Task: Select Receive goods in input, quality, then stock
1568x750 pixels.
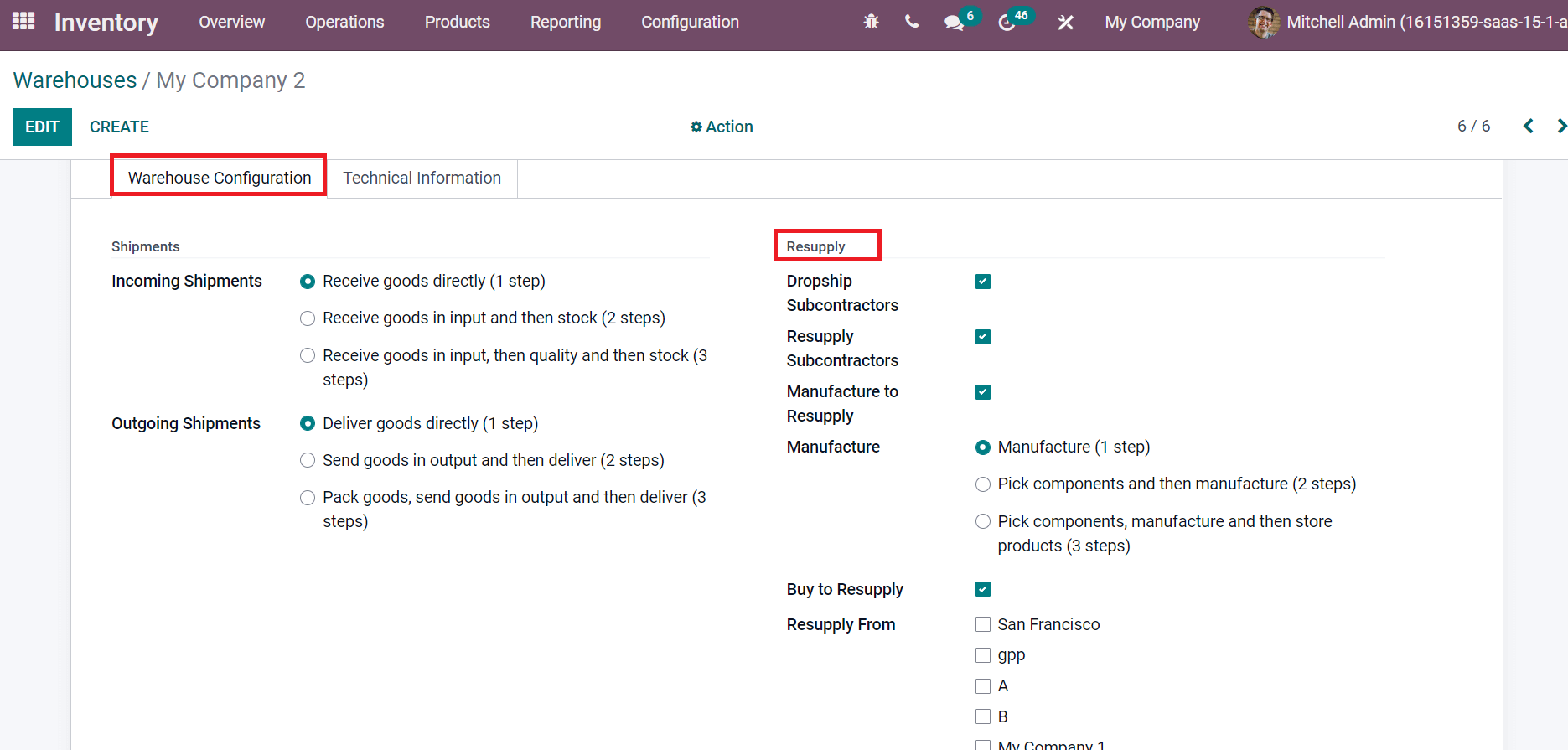Action: pos(308,355)
